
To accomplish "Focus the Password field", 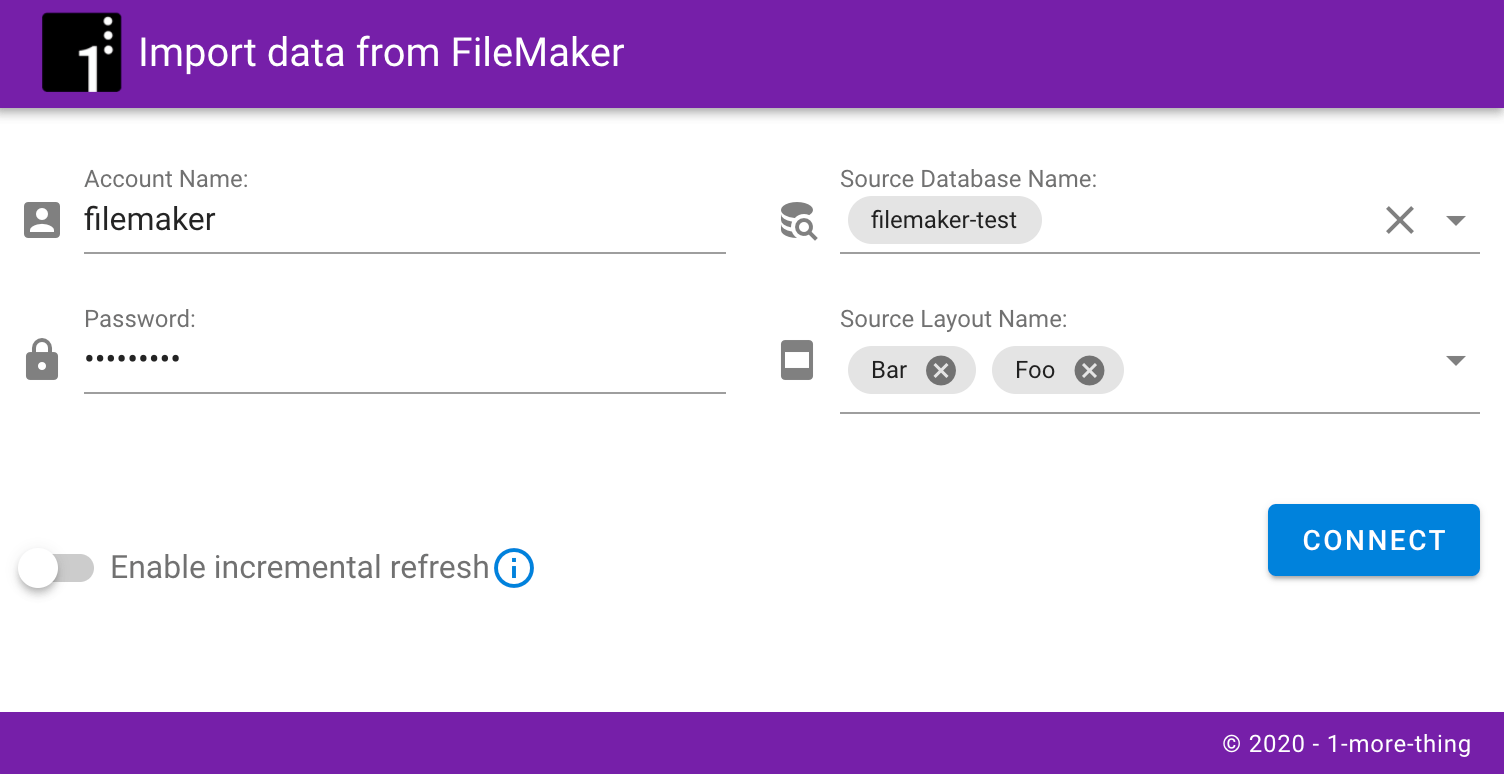I will pyautogui.click(x=405, y=359).
